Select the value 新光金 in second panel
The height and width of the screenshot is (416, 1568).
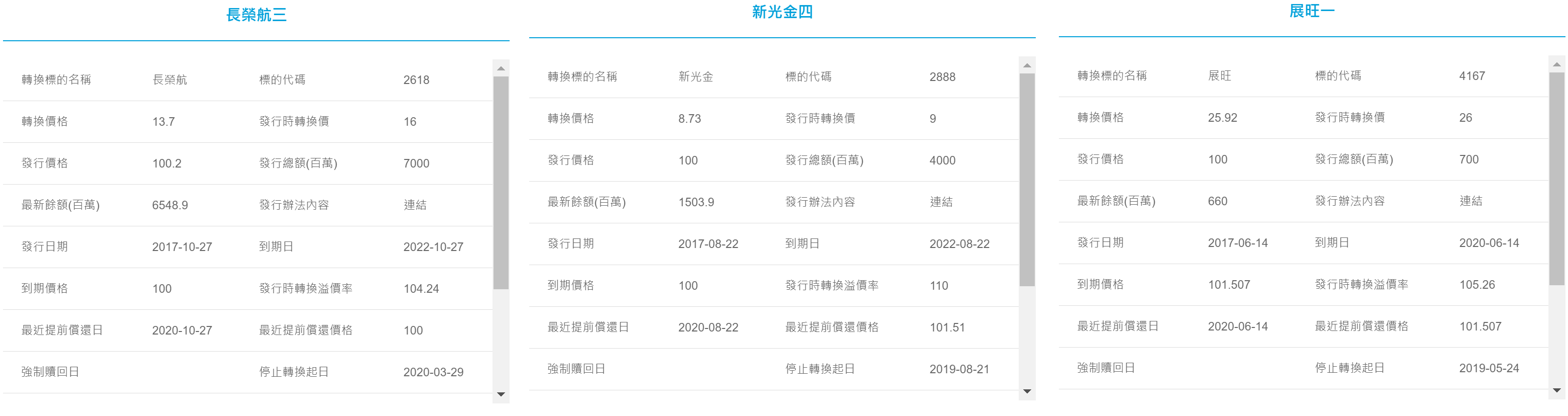[696, 77]
